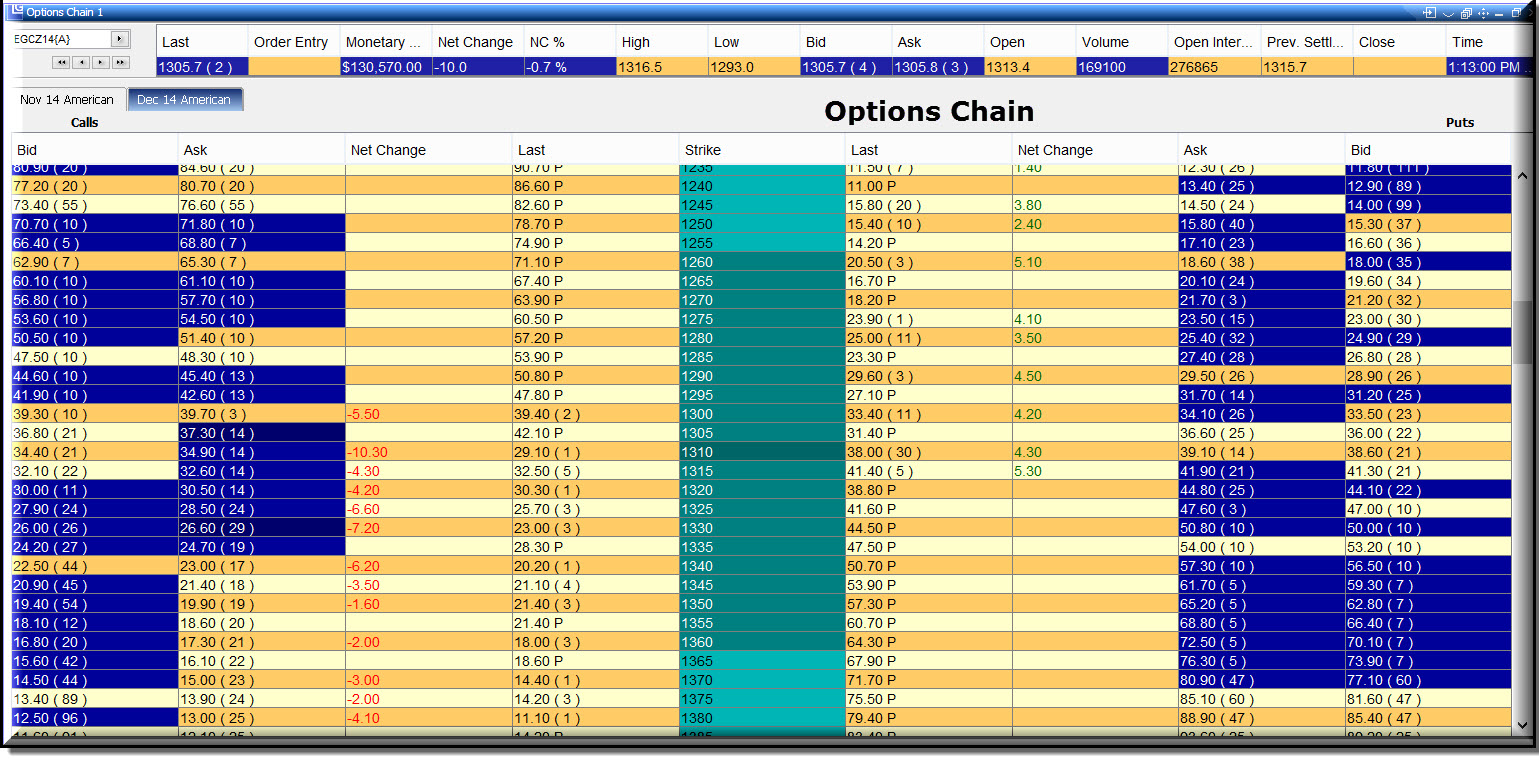Click the window link (arrow-into-box) title bar icon

tap(1430, 13)
